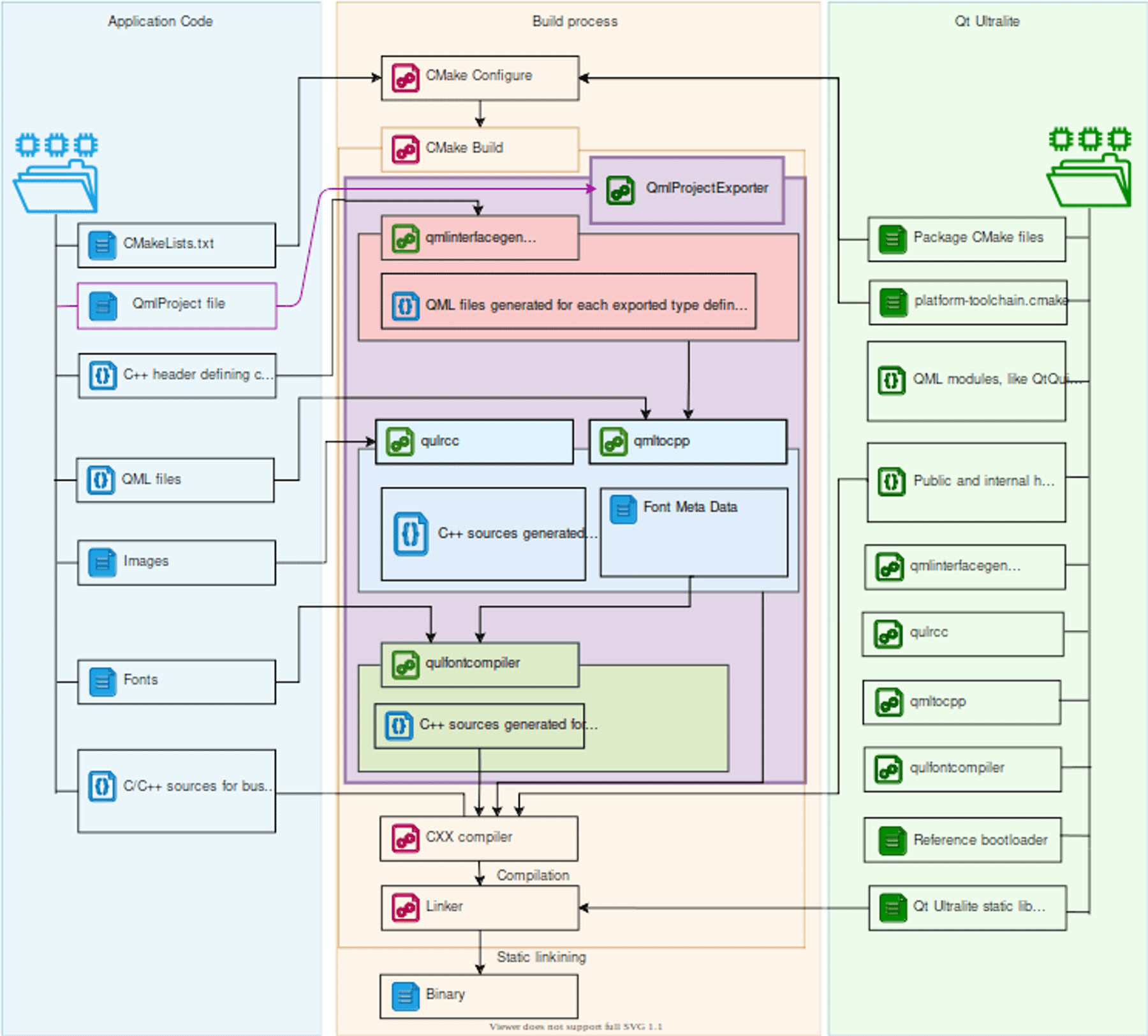The height and width of the screenshot is (1036, 1148).
Task: Select "Viewer does not support full SVG 1.1" text
Action: 576,1026
